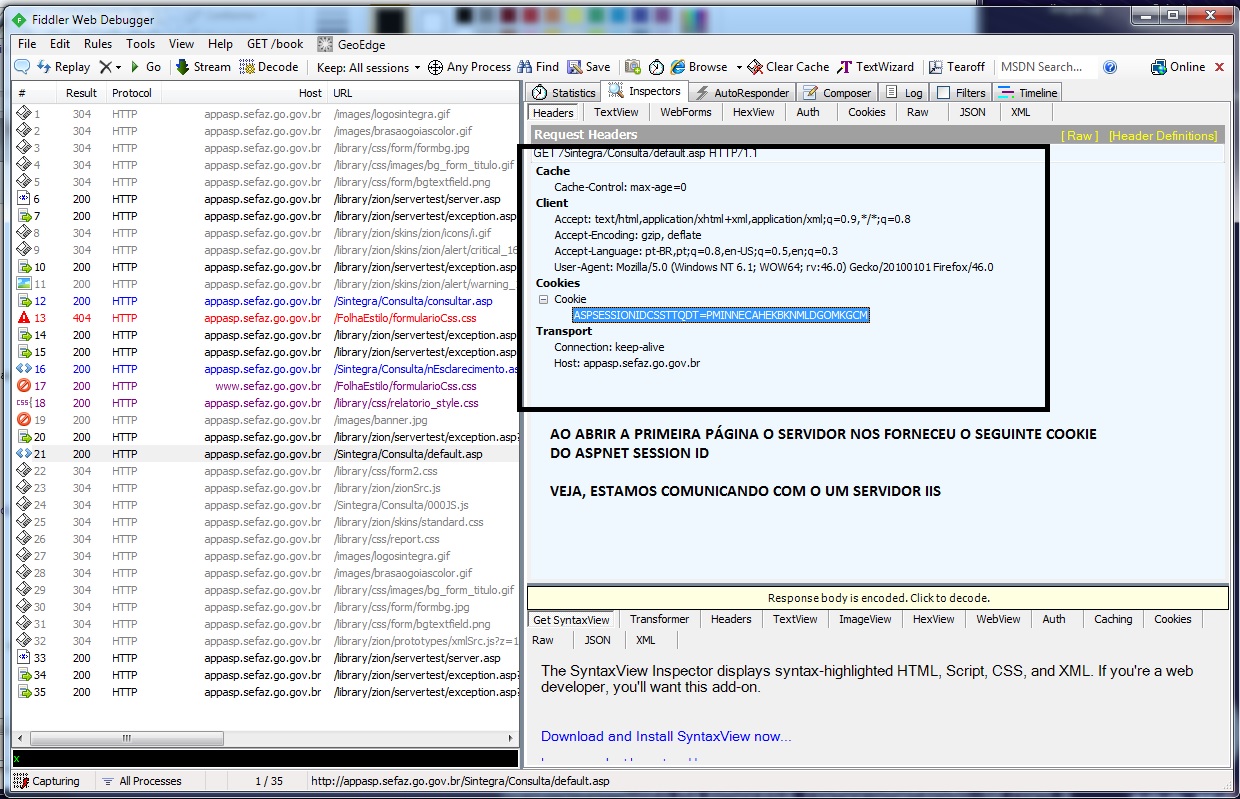Select the response Caching tab

click(x=1113, y=619)
